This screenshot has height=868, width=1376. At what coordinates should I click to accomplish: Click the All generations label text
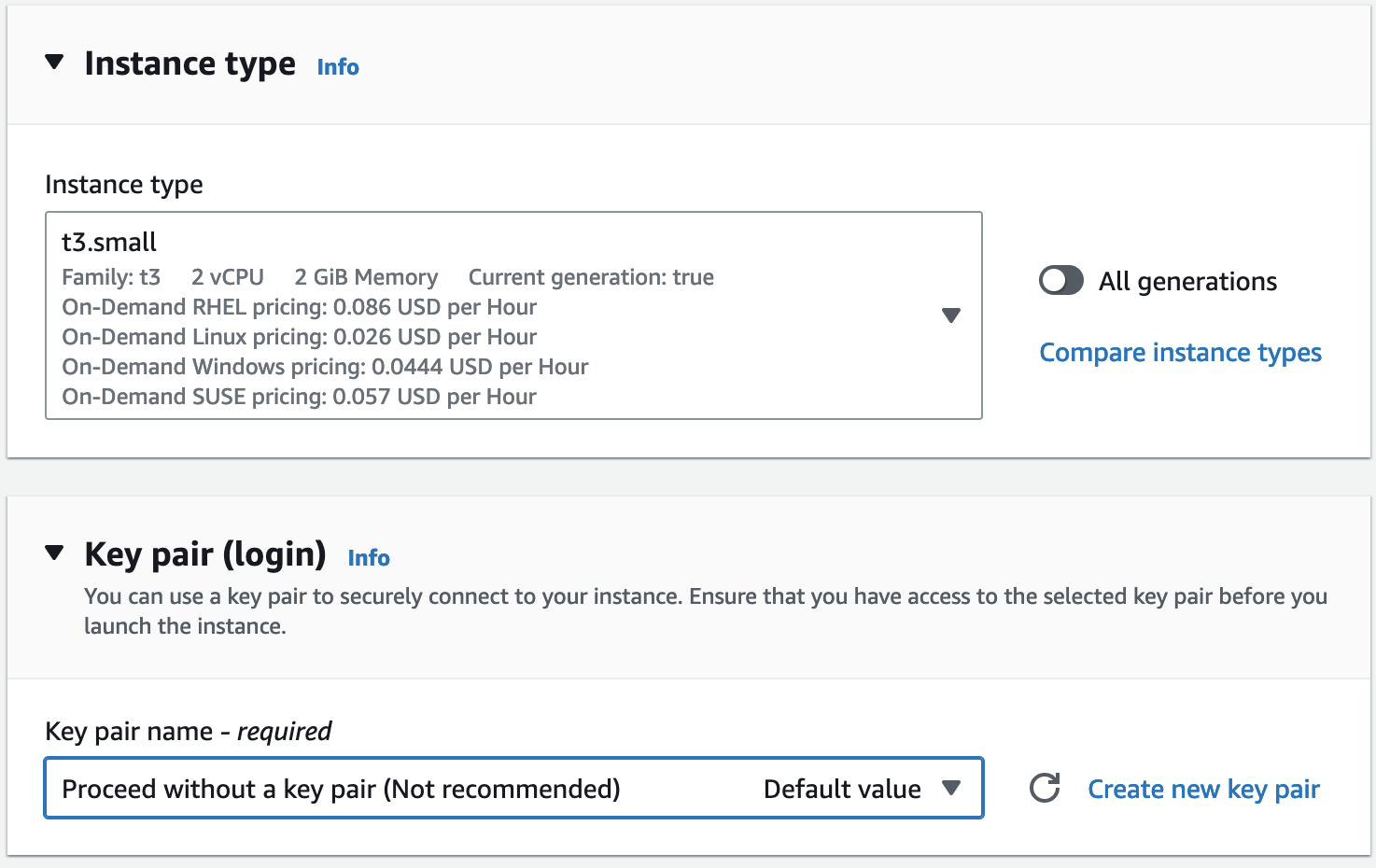click(x=1187, y=281)
